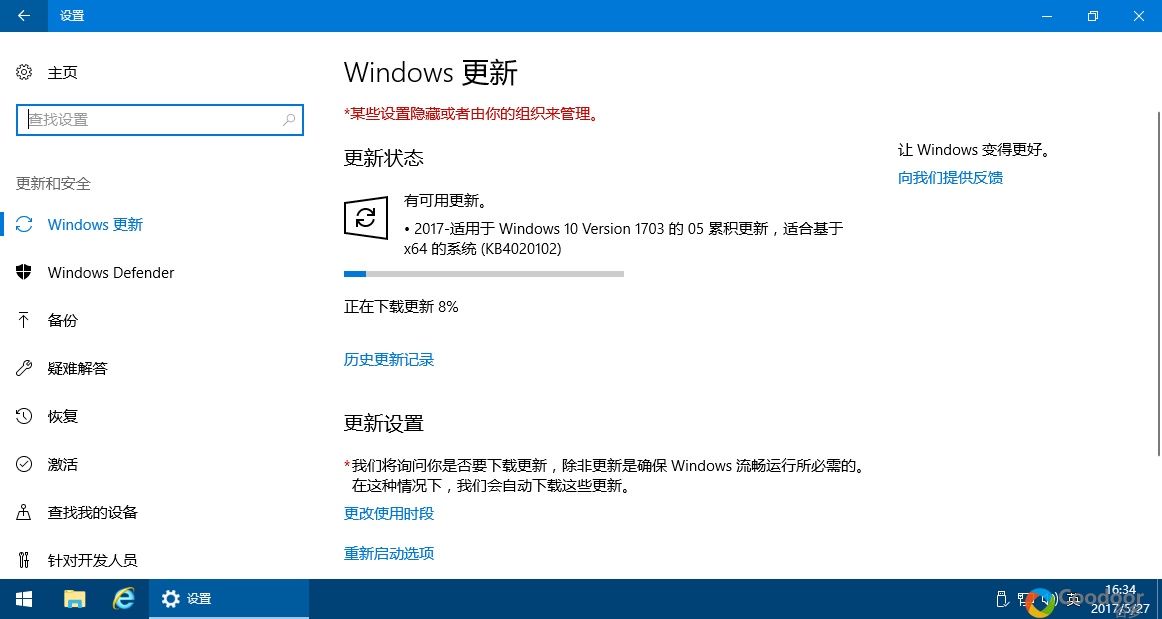Open File Explorer from the taskbar

point(75,599)
